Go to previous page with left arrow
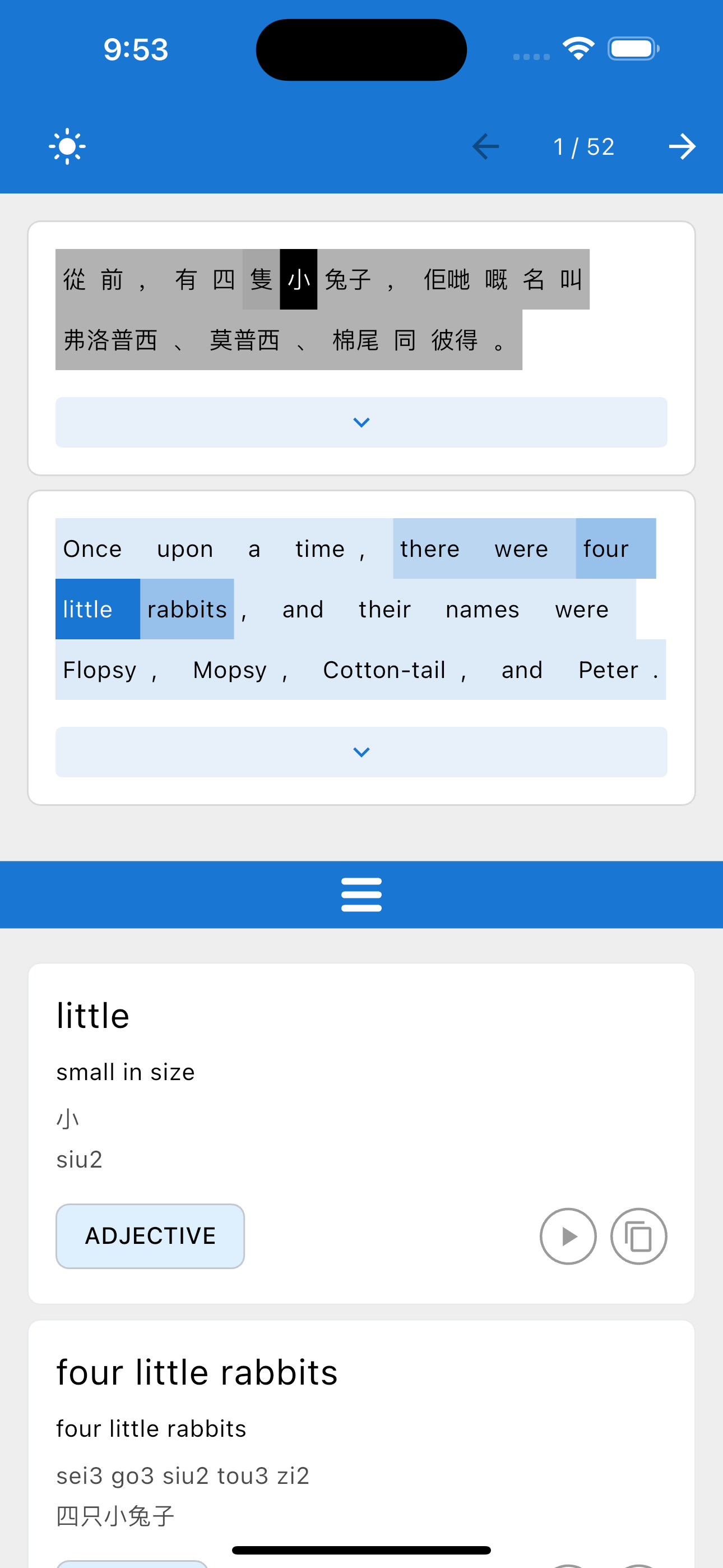723x1568 pixels. (485, 147)
